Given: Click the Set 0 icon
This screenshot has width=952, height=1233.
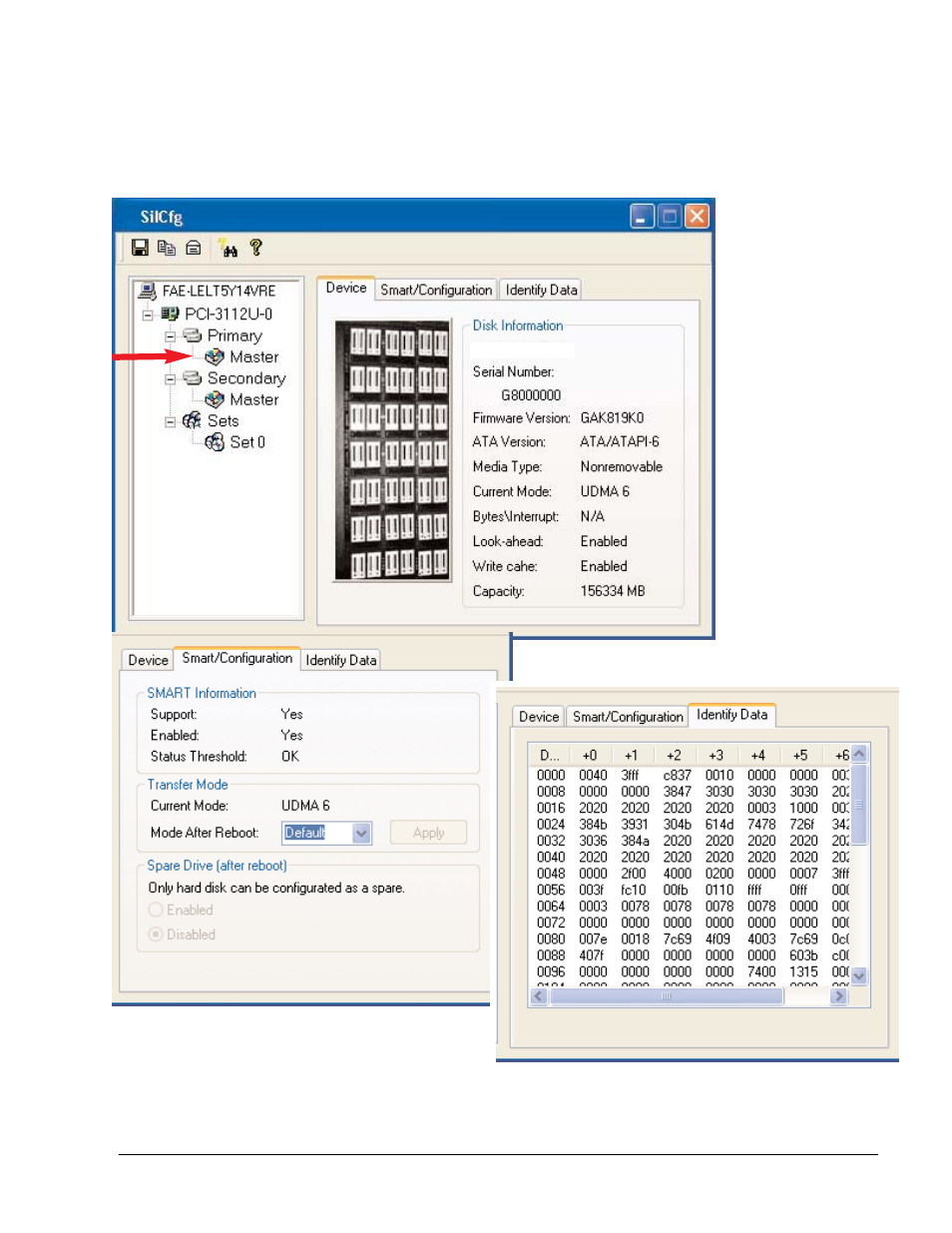Looking at the screenshot, I should 215,441.
